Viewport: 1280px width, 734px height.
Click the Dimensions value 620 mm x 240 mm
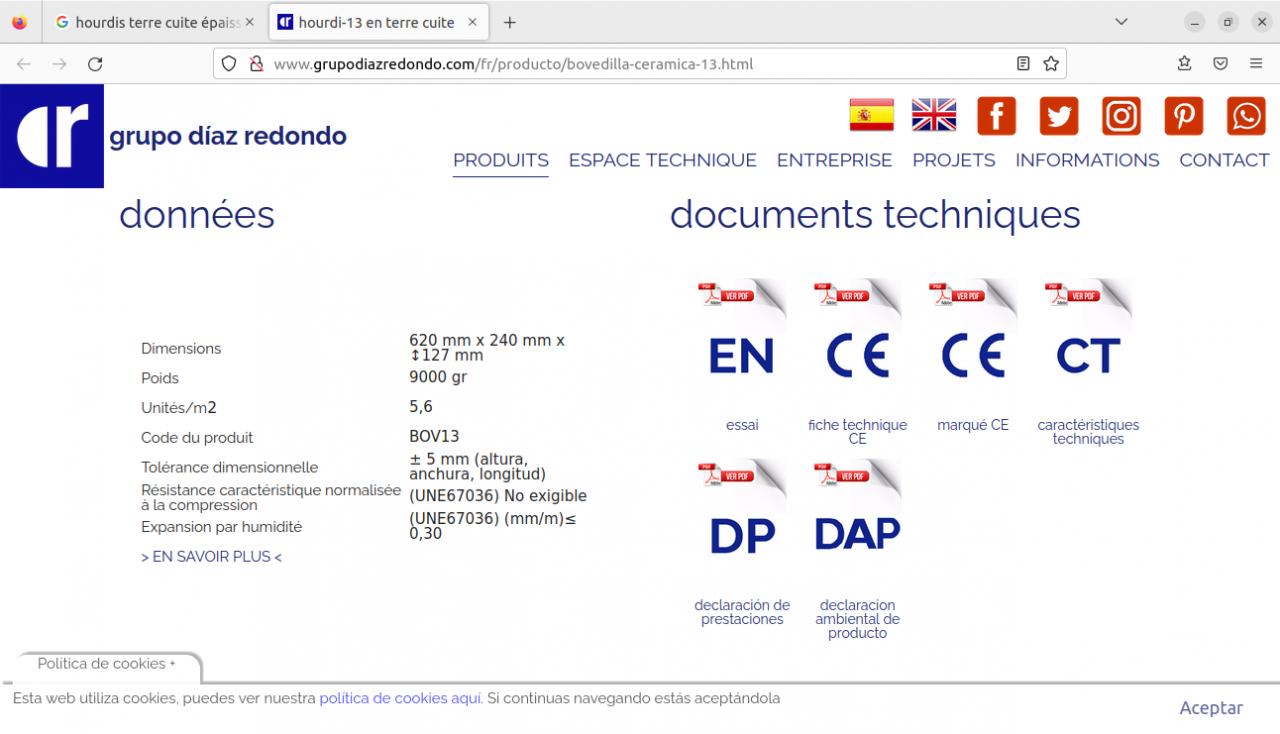pyautogui.click(x=487, y=347)
